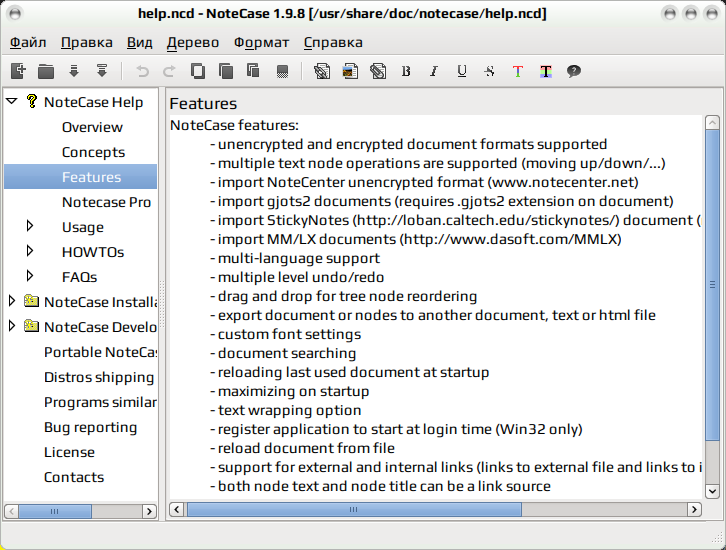This screenshot has height=550, width=726.
Task: Open the Правка menu
Action: coord(87,43)
